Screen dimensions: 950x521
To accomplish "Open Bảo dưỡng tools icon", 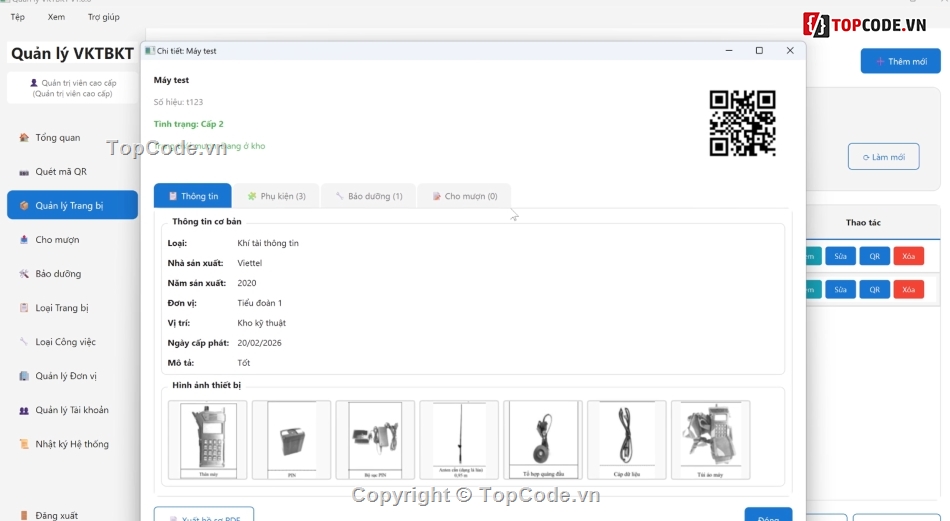I will [x=24, y=274].
